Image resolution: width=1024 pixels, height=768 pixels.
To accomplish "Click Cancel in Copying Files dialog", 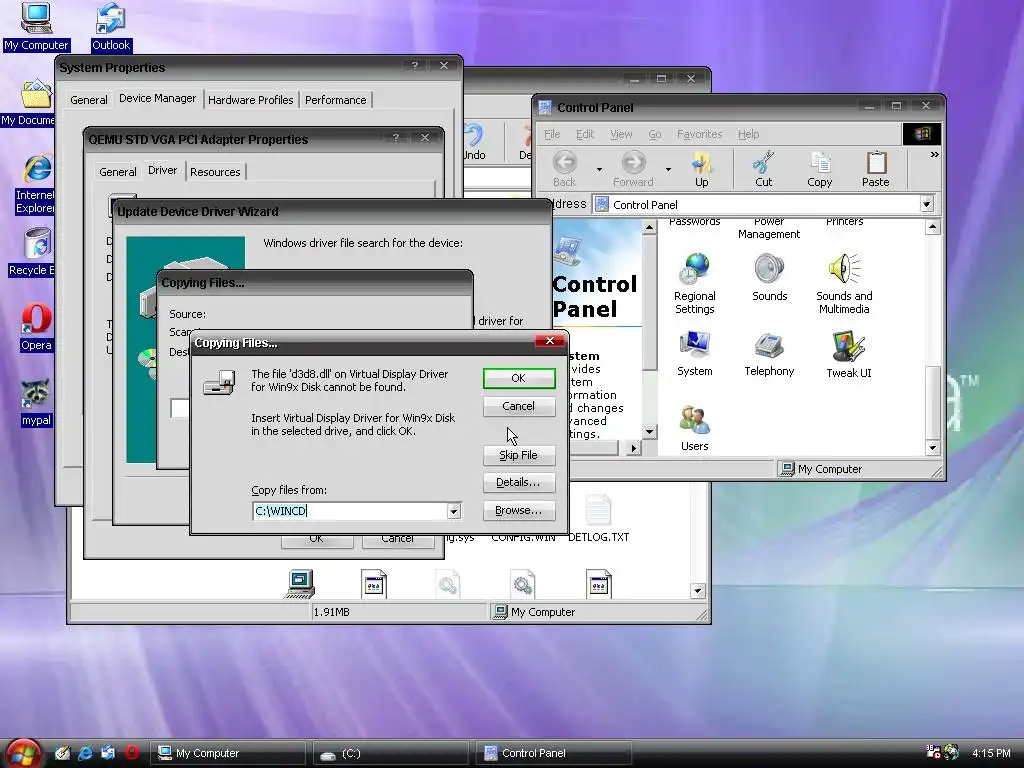I will [519, 406].
